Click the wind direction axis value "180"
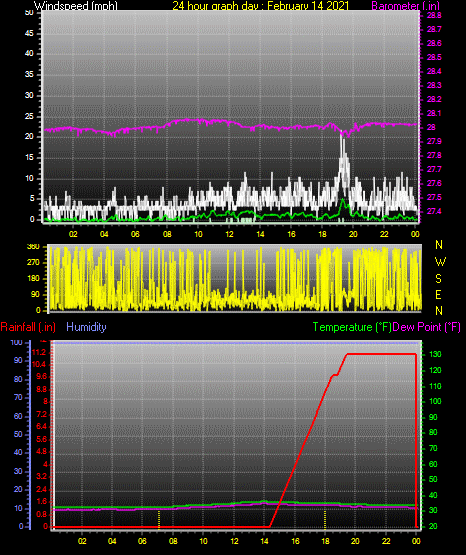Image resolution: width=466 pixels, height=555 pixels. coord(33,279)
